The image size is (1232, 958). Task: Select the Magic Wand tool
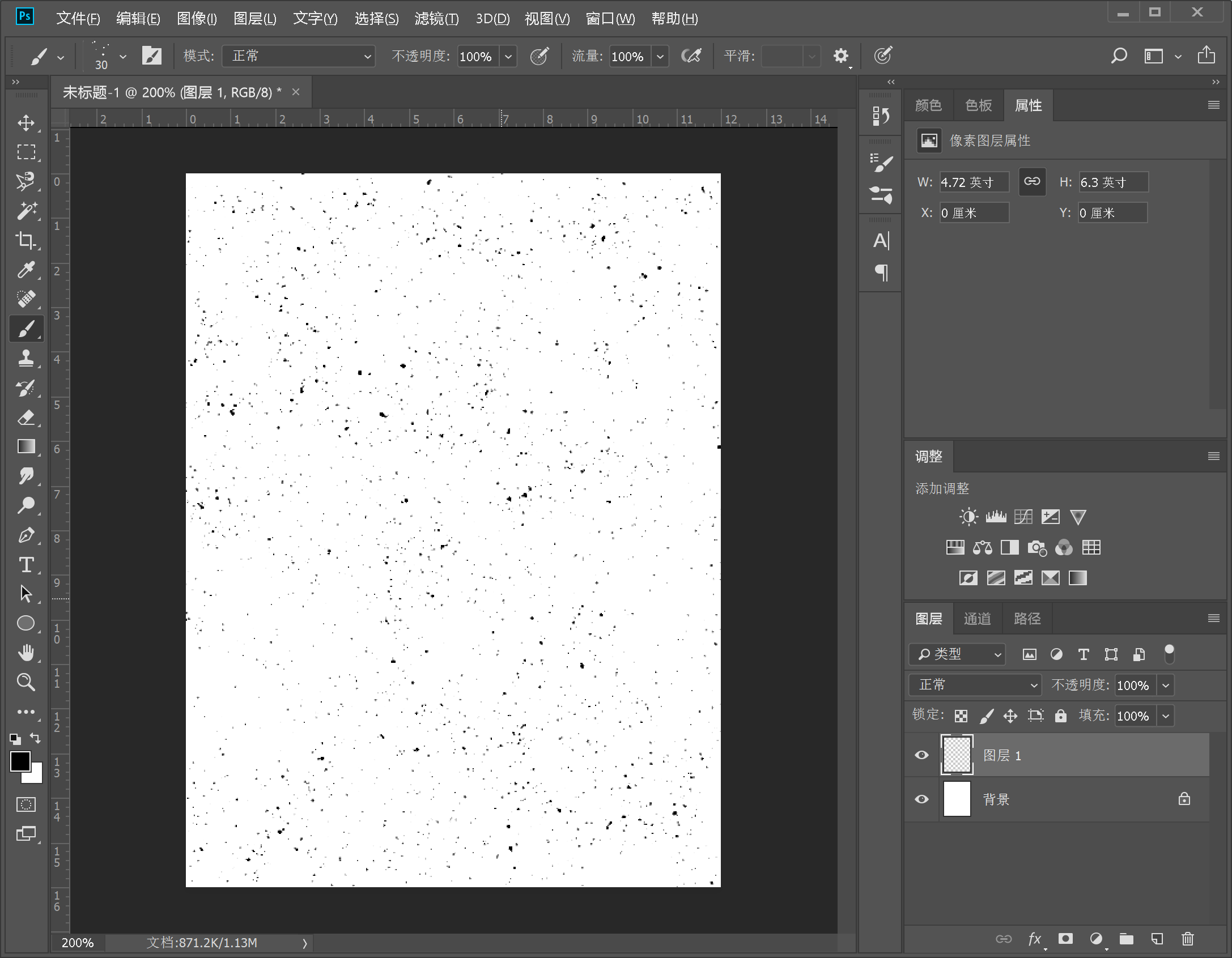point(26,211)
